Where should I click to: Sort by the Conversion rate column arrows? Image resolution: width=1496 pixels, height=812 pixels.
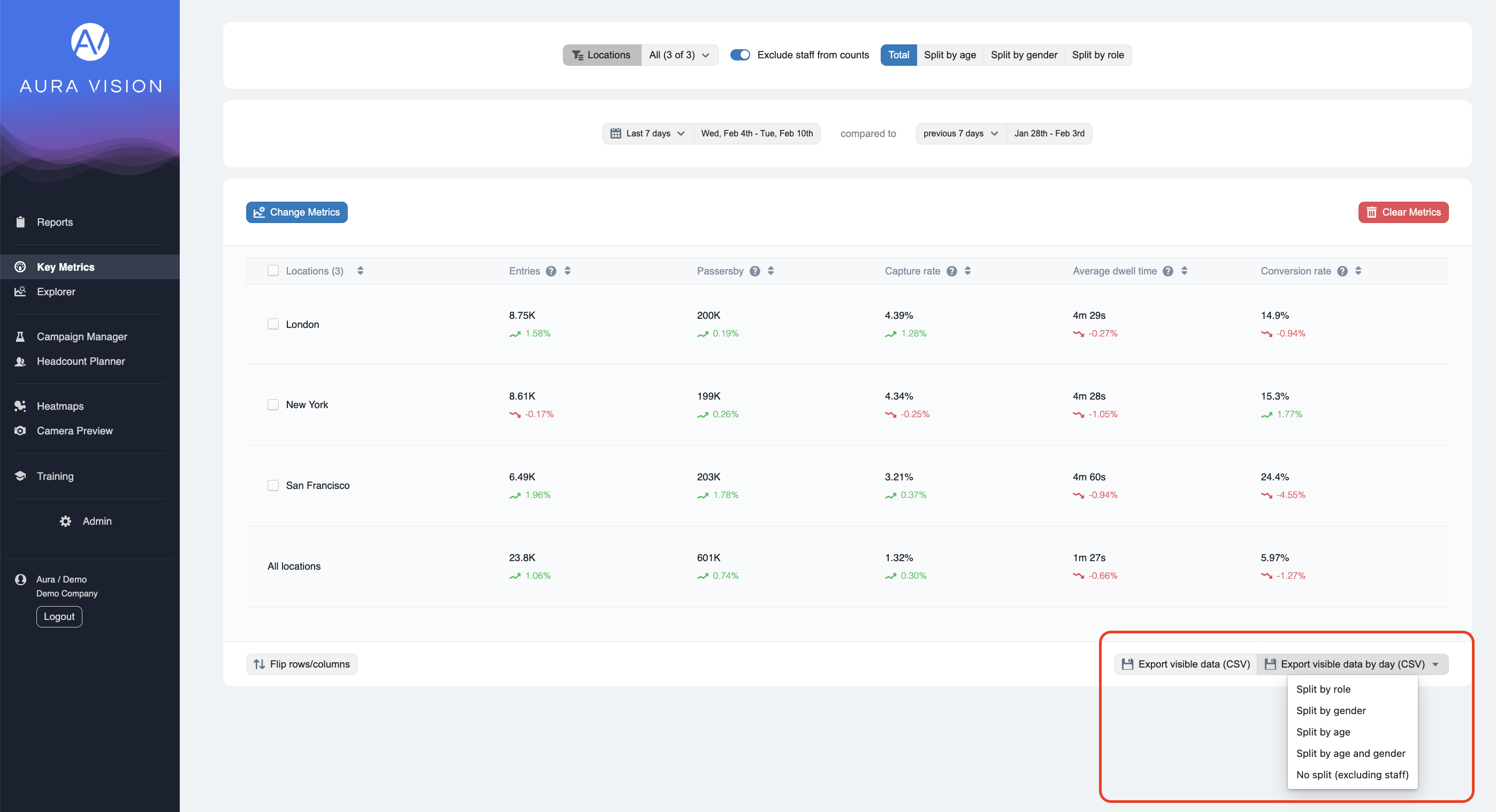[x=1358, y=271]
